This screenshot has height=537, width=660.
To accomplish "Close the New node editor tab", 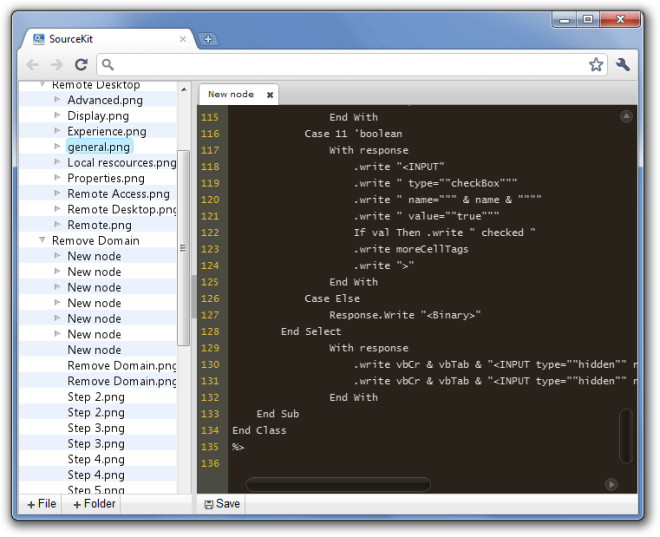I will click(x=270, y=95).
